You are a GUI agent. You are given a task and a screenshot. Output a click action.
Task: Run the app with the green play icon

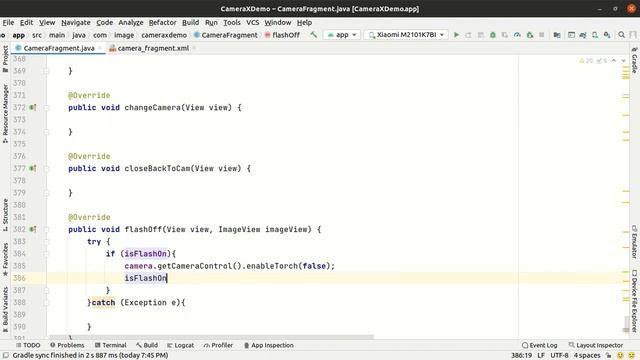click(x=456, y=35)
